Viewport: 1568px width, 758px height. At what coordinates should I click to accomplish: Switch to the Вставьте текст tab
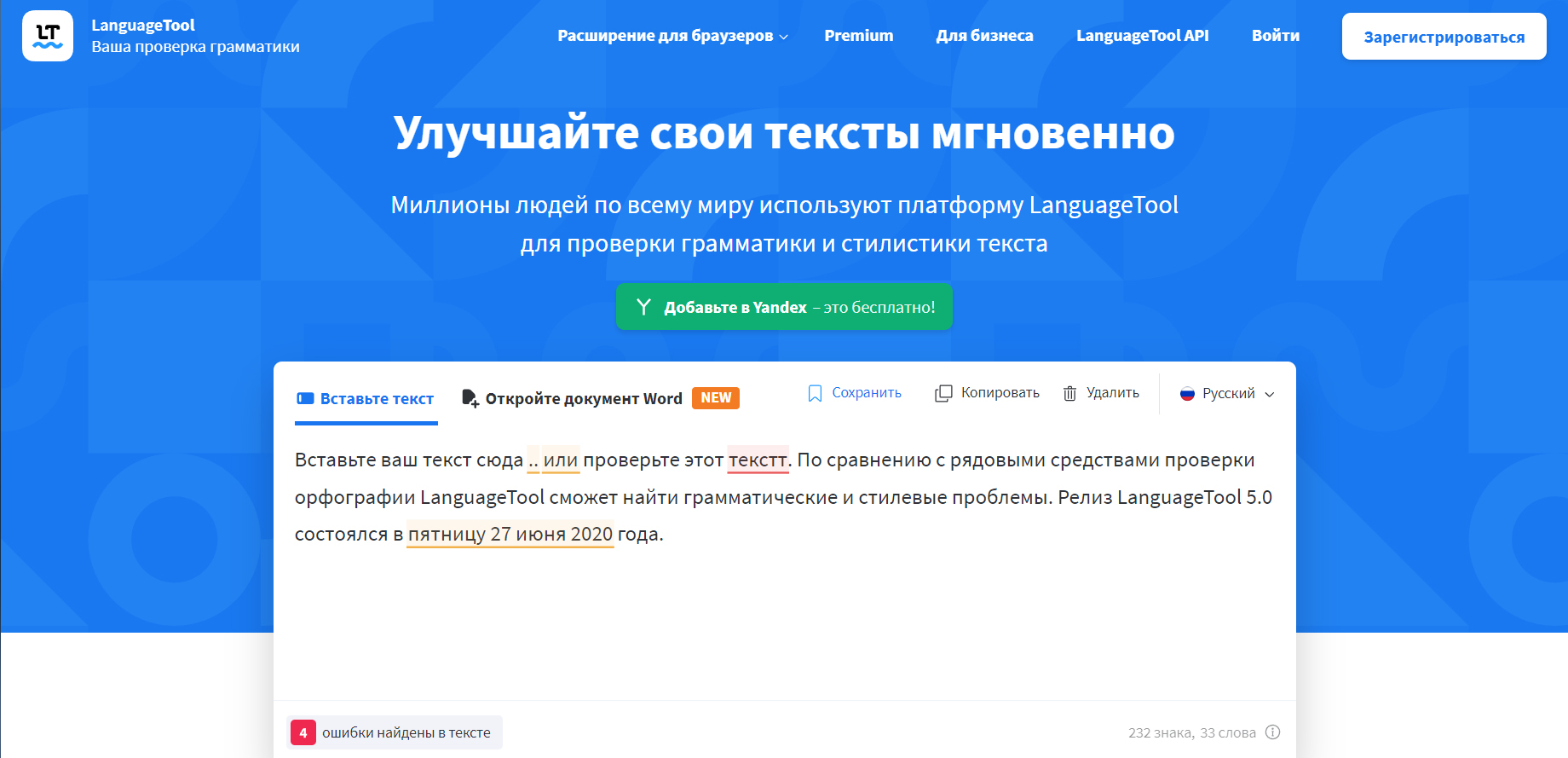(x=366, y=398)
